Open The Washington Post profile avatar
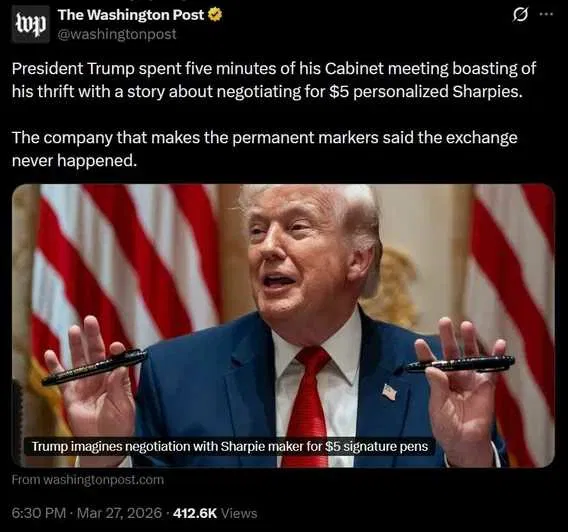Image resolution: width=568 pixels, height=532 pixels. click(x=30, y=24)
